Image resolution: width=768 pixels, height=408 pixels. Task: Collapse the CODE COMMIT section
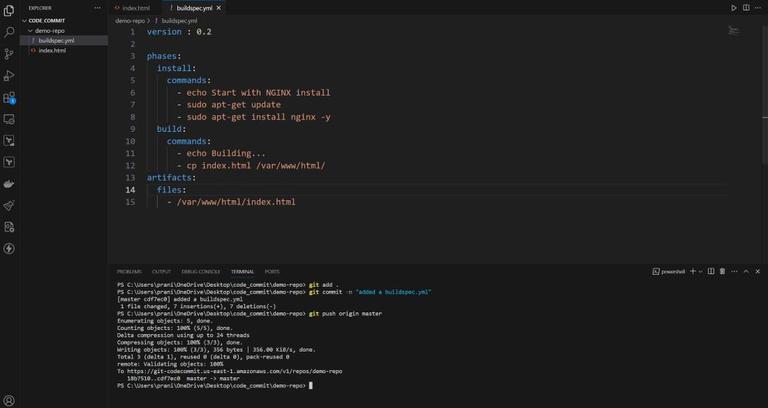[24, 21]
